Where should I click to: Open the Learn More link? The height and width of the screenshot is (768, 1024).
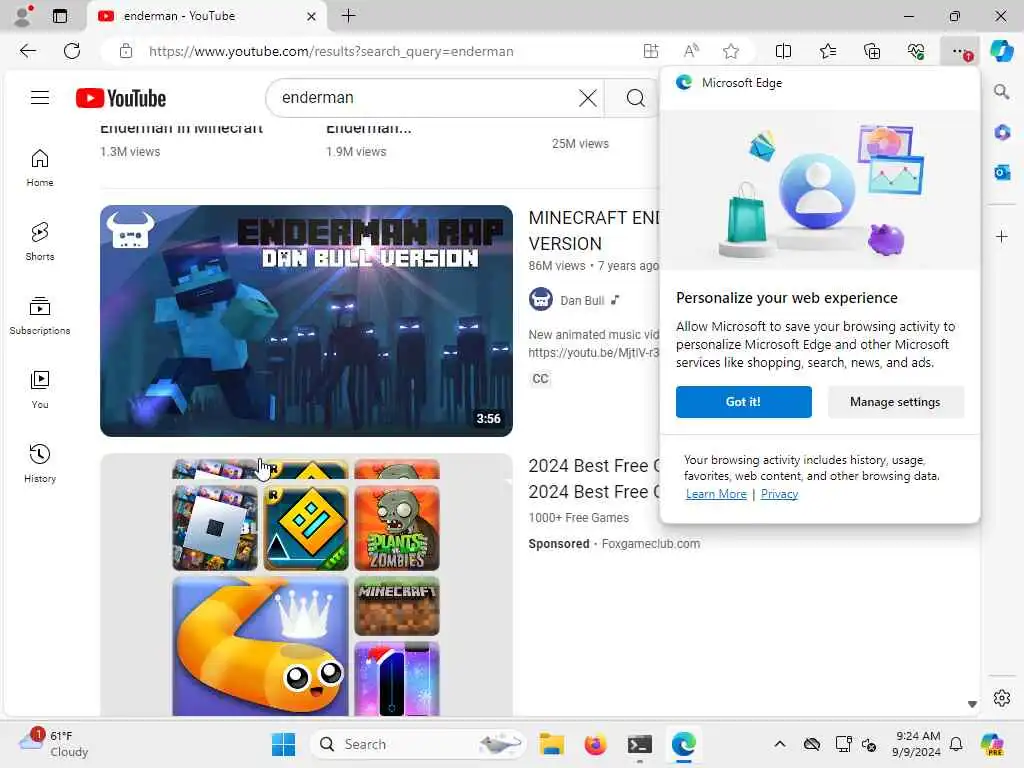[x=716, y=494]
